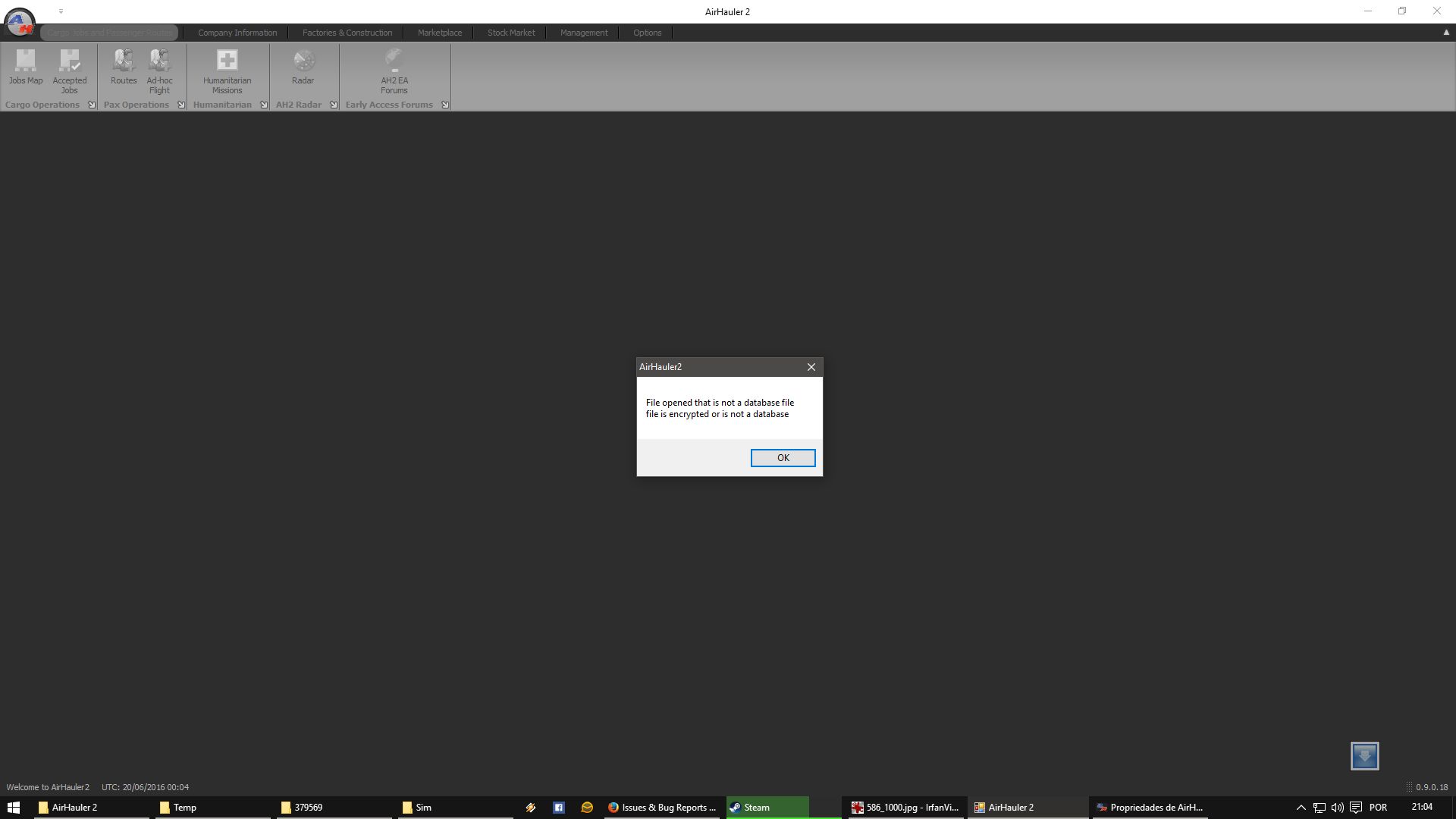Open Firefox Issues & Bug Reports window

pyautogui.click(x=662, y=808)
